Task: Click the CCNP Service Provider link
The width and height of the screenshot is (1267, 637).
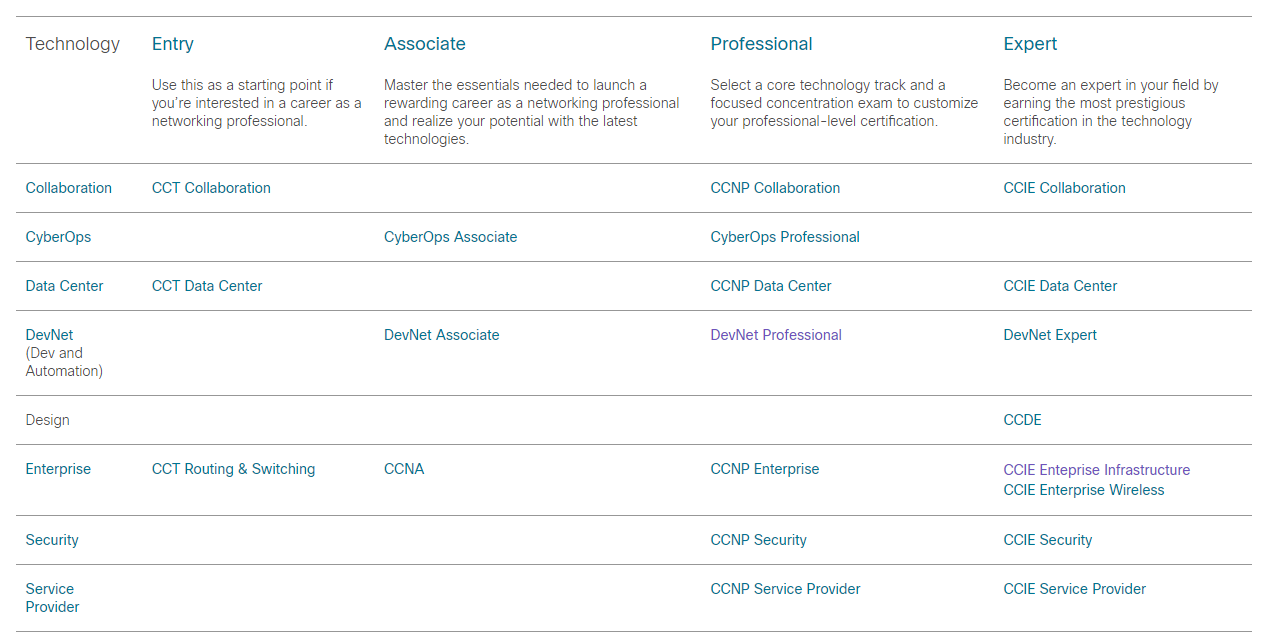Action: [785, 589]
